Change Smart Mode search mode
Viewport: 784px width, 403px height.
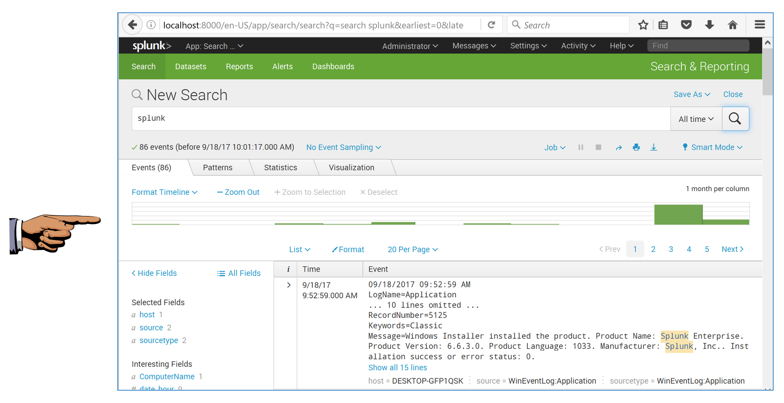coord(712,148)
